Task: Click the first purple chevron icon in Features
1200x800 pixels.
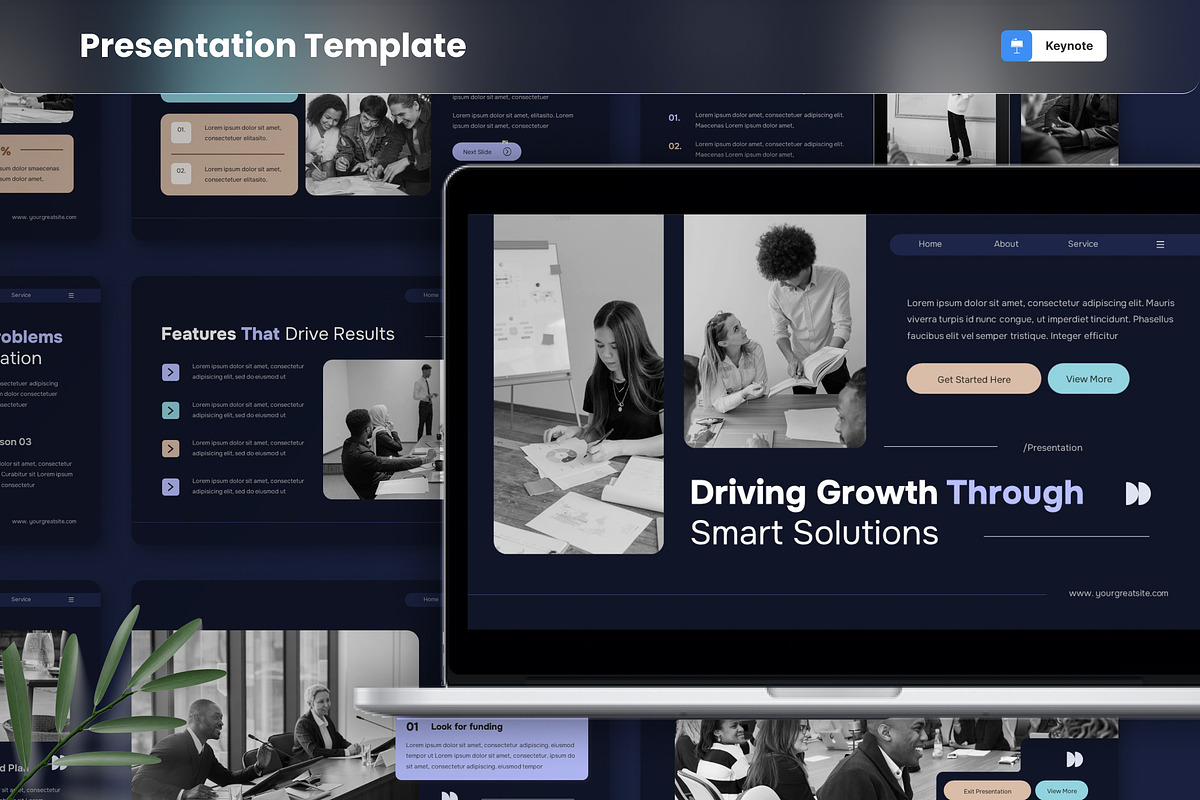Action: [x=171, y=372]
